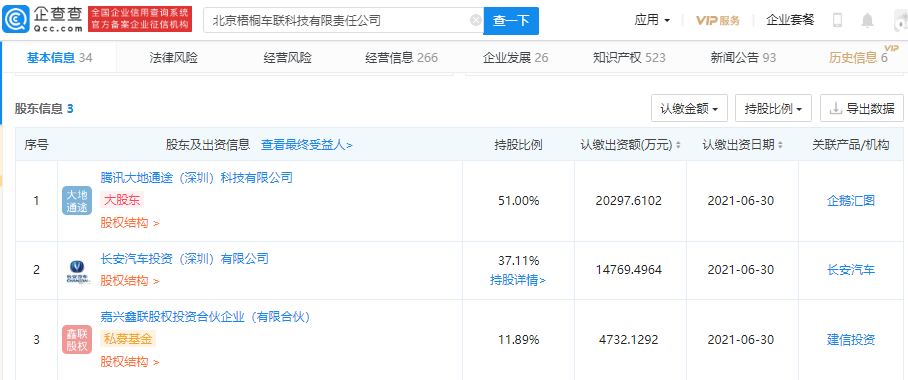The width and height of the screenshot is (908, 380).
Task: Click the 大地通途 shareholder logo
Action: click(x=77, y=201)
